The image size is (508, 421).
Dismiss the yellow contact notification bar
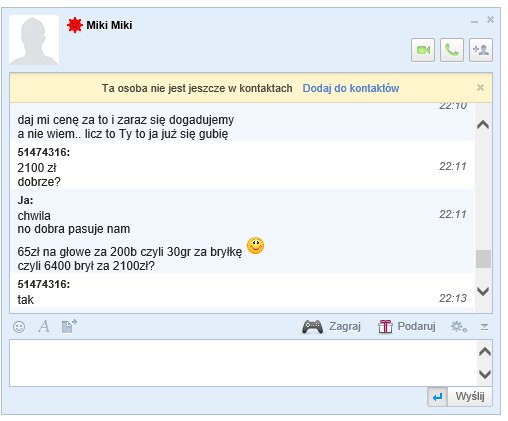pos(480,88)
